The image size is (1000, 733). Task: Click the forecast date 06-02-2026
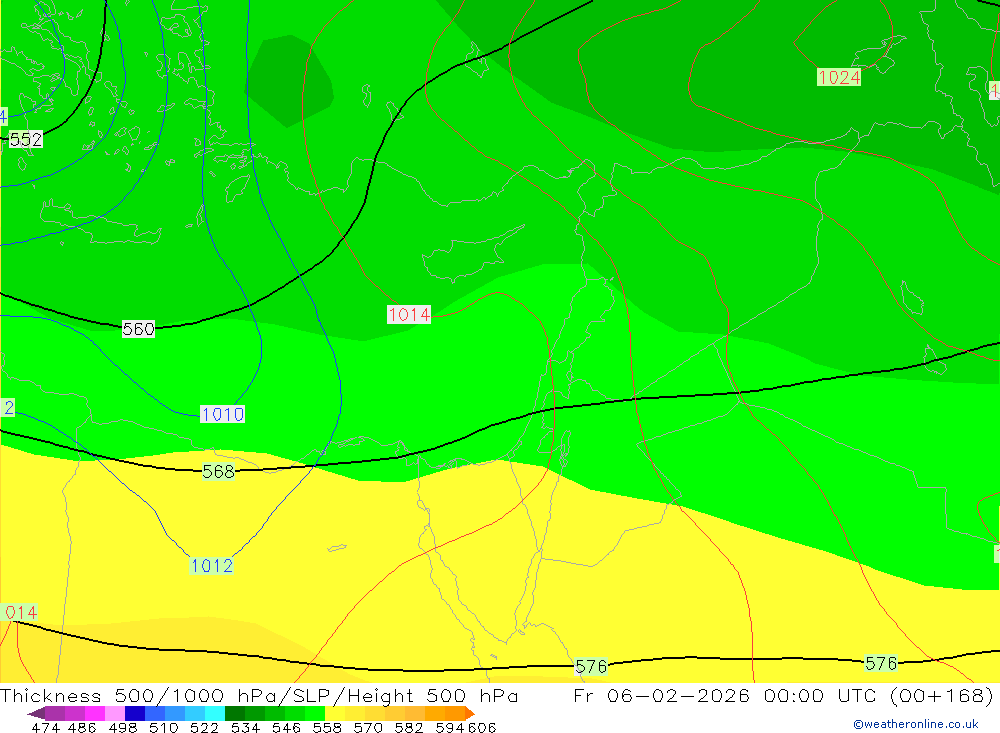[678, 695]
